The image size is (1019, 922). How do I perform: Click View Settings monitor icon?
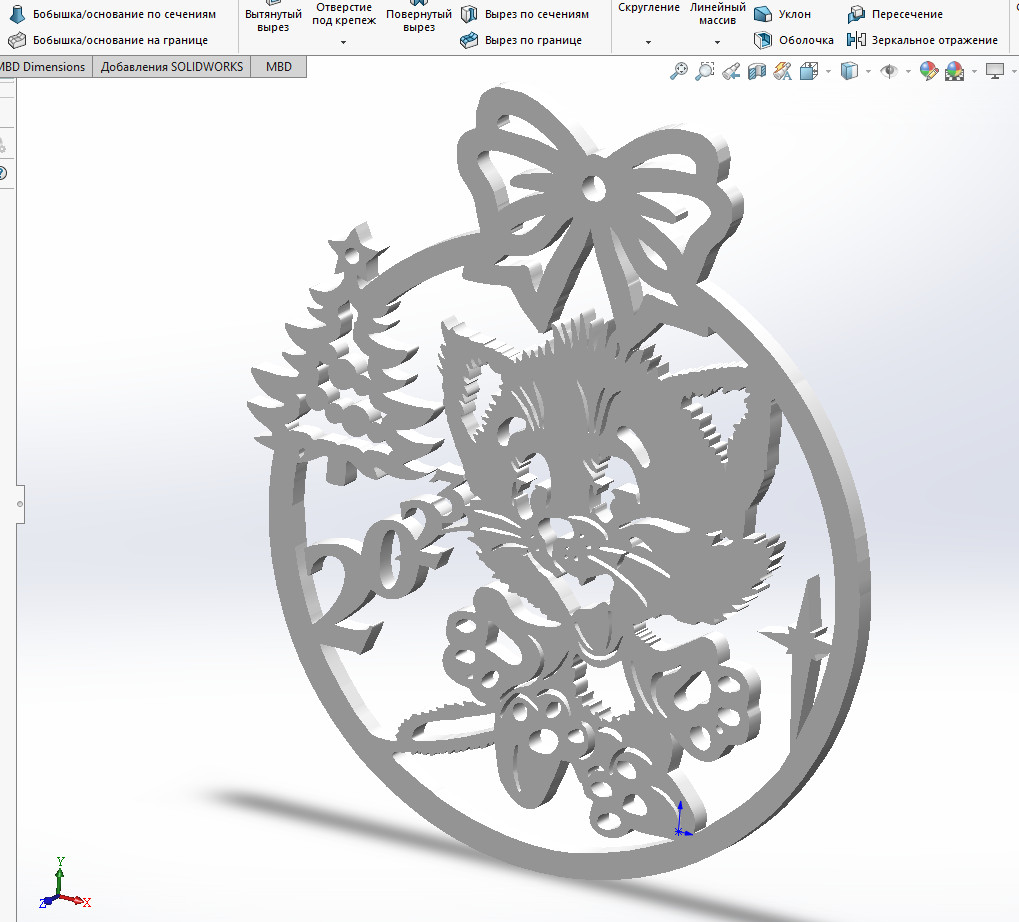(x=995, y=70)
